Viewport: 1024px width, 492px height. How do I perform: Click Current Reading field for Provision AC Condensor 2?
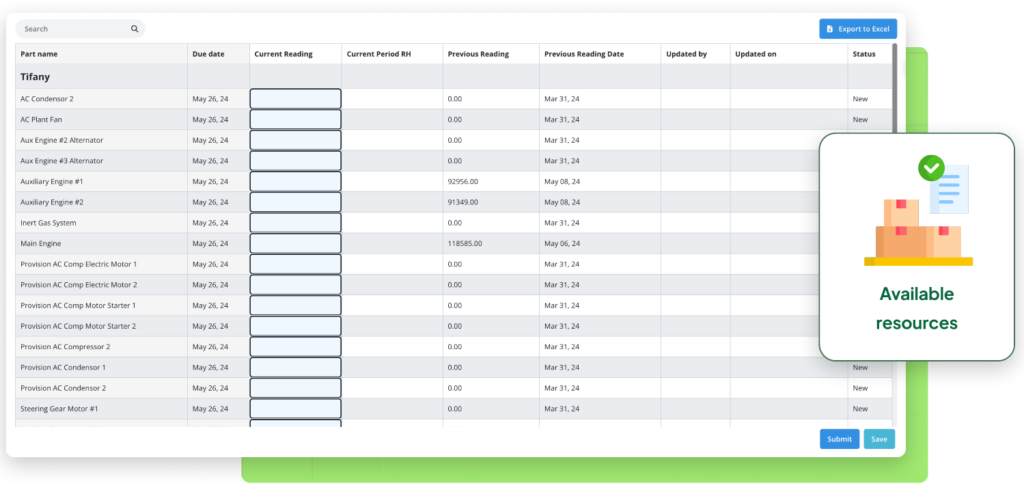[295, 388]
